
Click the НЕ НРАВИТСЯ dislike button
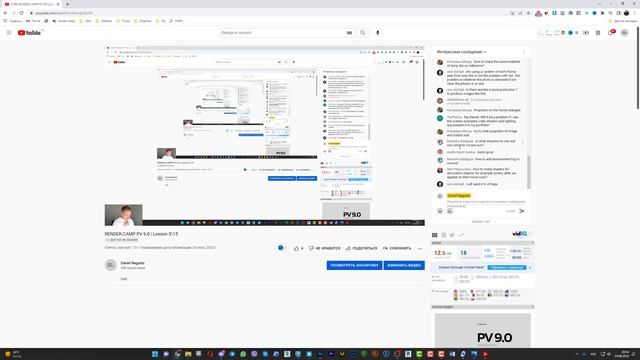324,248
